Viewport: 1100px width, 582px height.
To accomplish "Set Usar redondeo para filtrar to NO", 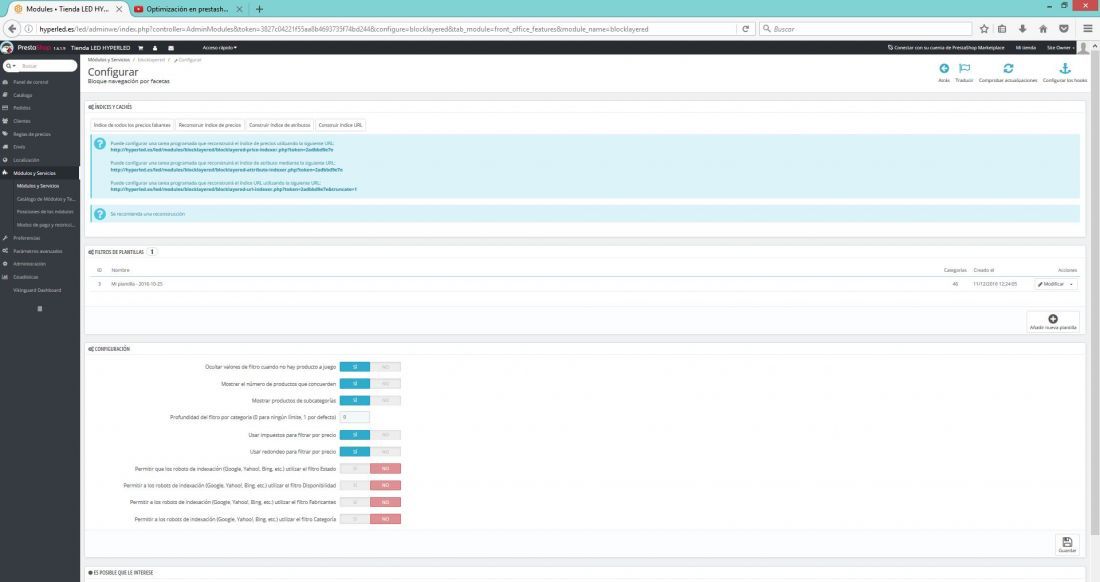I will pyautogui.click(x=385, y=452).
